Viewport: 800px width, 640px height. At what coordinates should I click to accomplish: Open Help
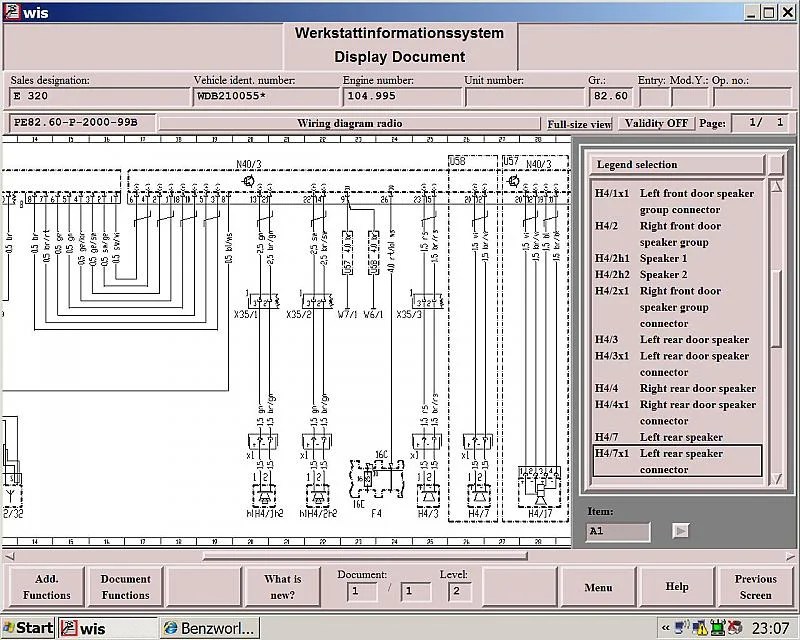(x=677, y=587)
